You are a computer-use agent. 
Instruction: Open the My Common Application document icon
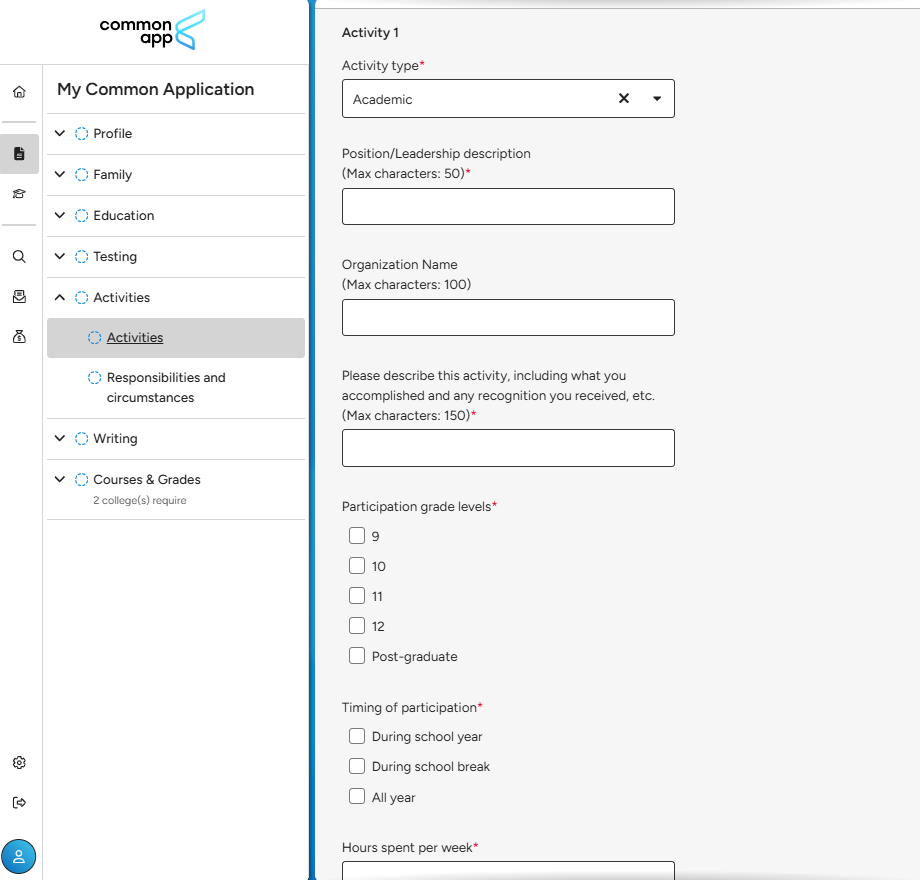[x=19, y=154]
